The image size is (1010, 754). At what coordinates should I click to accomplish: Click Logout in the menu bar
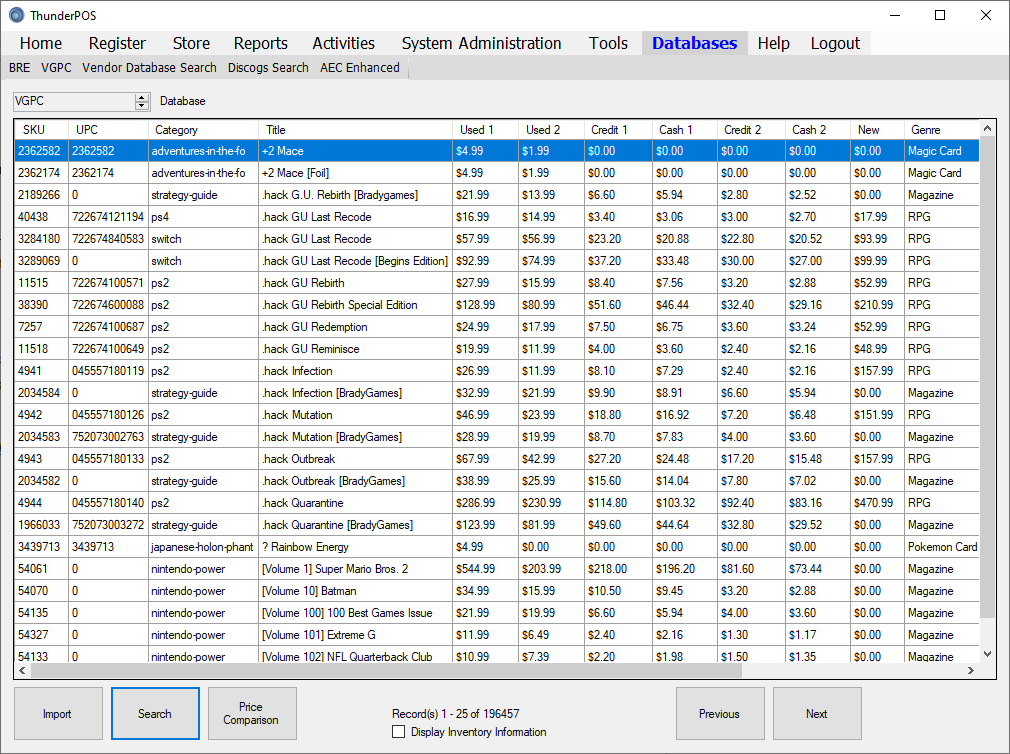coord(835,43)
